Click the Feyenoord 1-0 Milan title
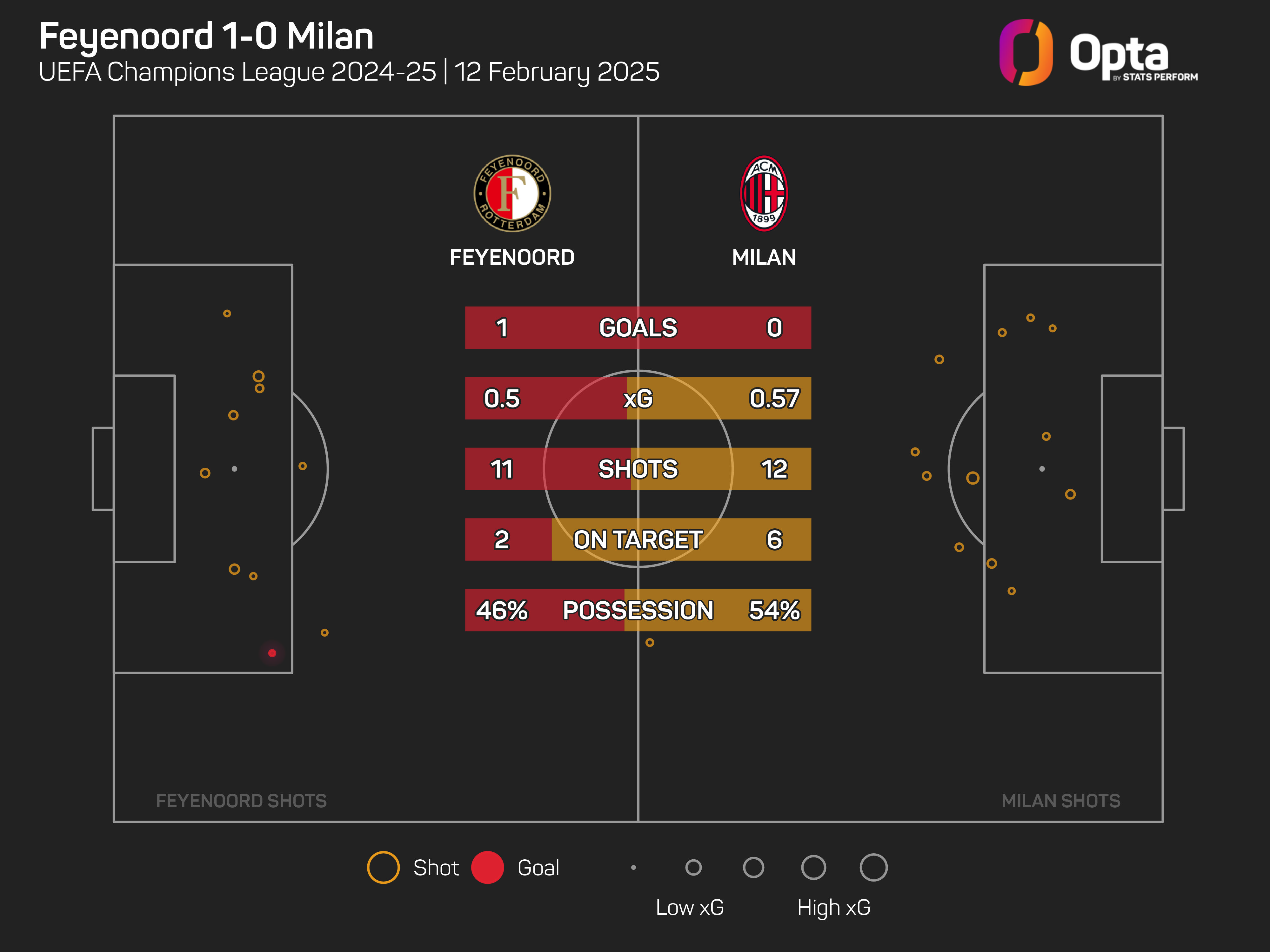The image size is (1270, 952). pos(206,36)
